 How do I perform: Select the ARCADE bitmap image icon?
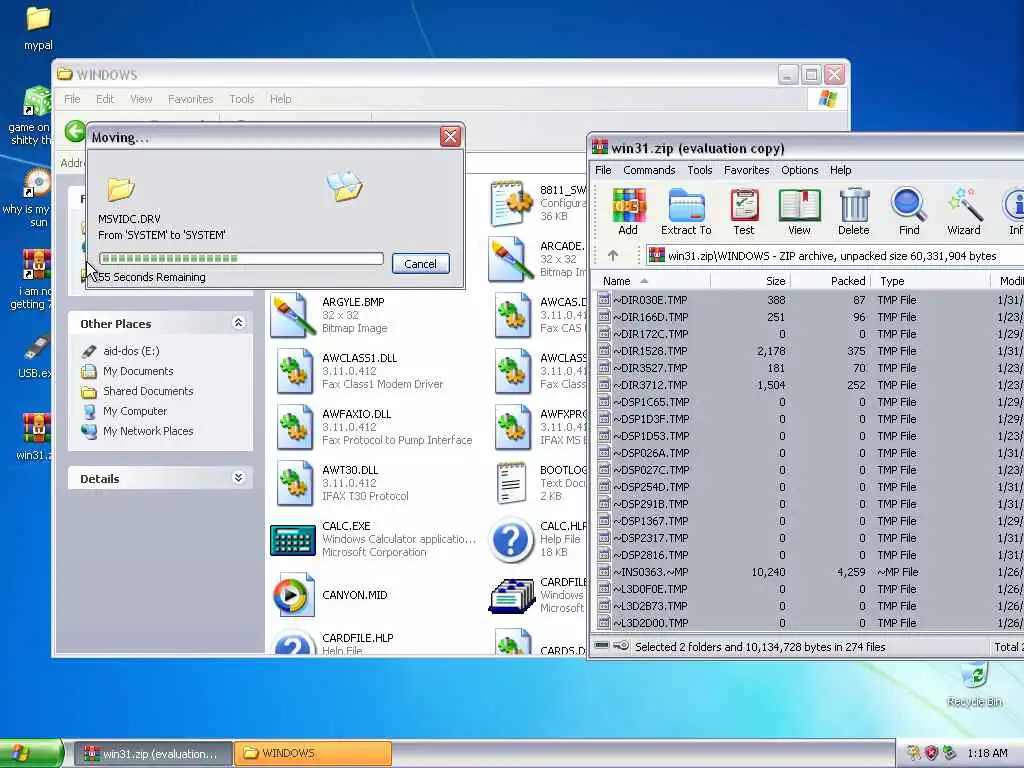(x=511, y=259)
